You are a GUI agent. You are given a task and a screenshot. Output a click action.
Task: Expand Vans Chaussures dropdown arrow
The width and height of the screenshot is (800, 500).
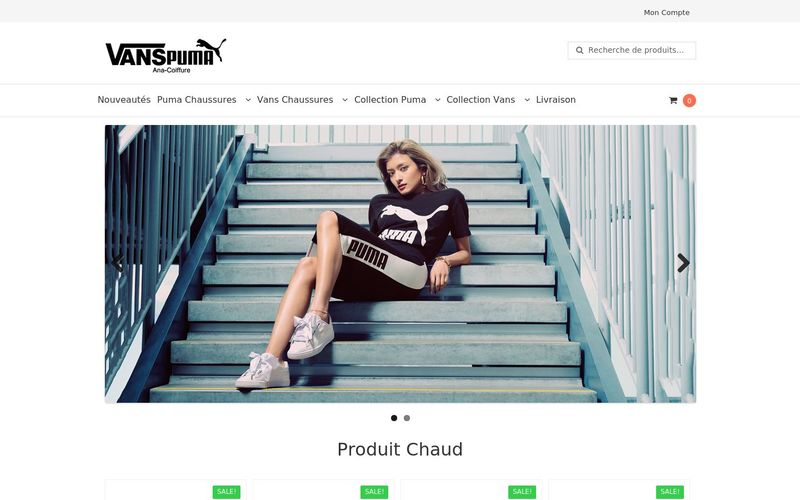345,100
